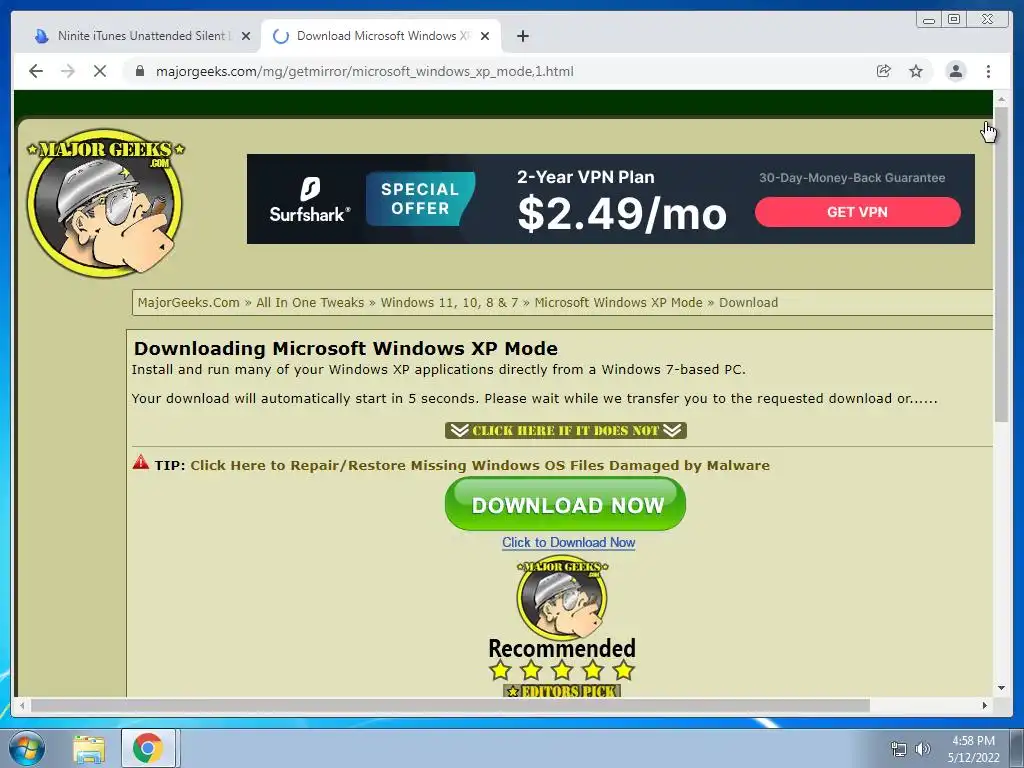Share this page via share icon
Screen dimensions: 1024x768
pos(884,71)
